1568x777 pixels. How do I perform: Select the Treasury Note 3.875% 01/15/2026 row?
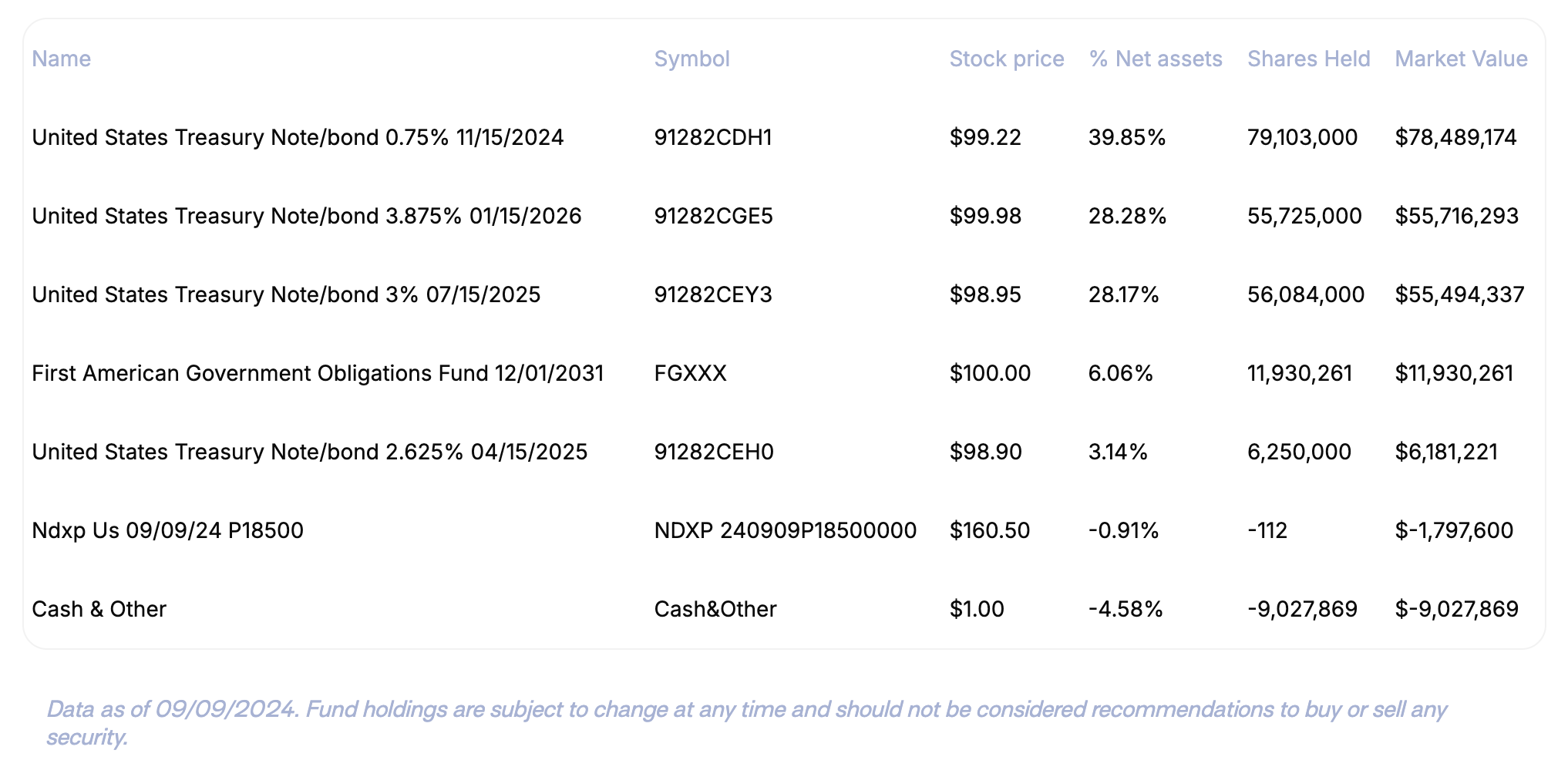click(305, 216)
